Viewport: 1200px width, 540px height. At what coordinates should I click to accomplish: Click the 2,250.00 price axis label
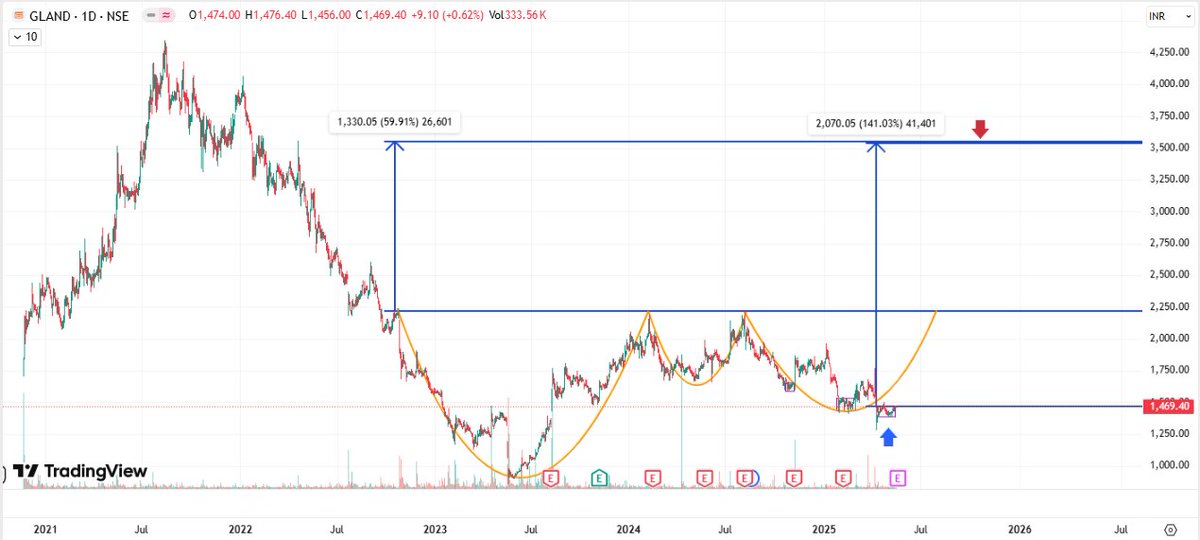point(1169,306)
